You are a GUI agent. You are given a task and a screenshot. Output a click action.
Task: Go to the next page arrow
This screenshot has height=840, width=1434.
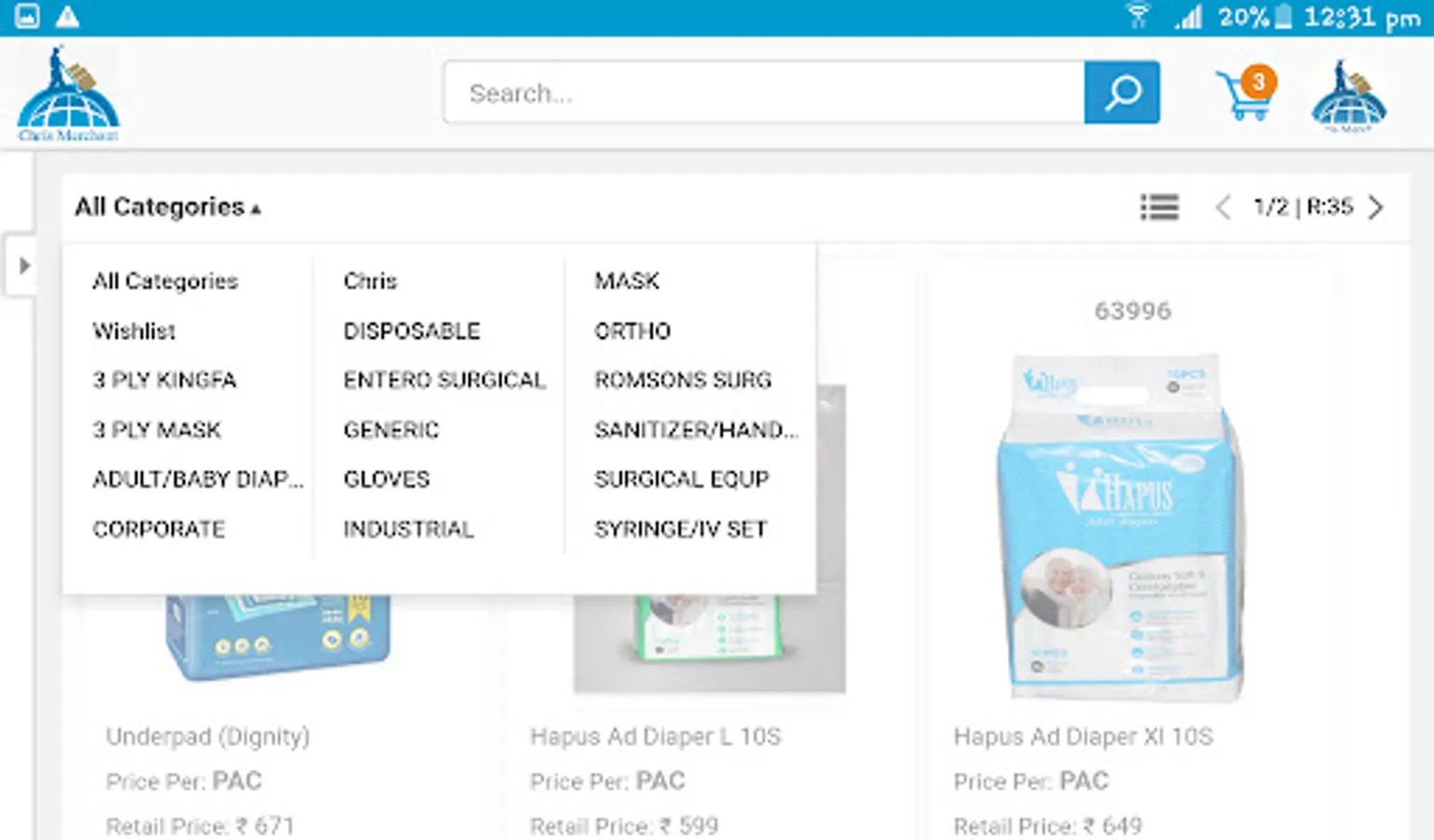point(1375,207)
